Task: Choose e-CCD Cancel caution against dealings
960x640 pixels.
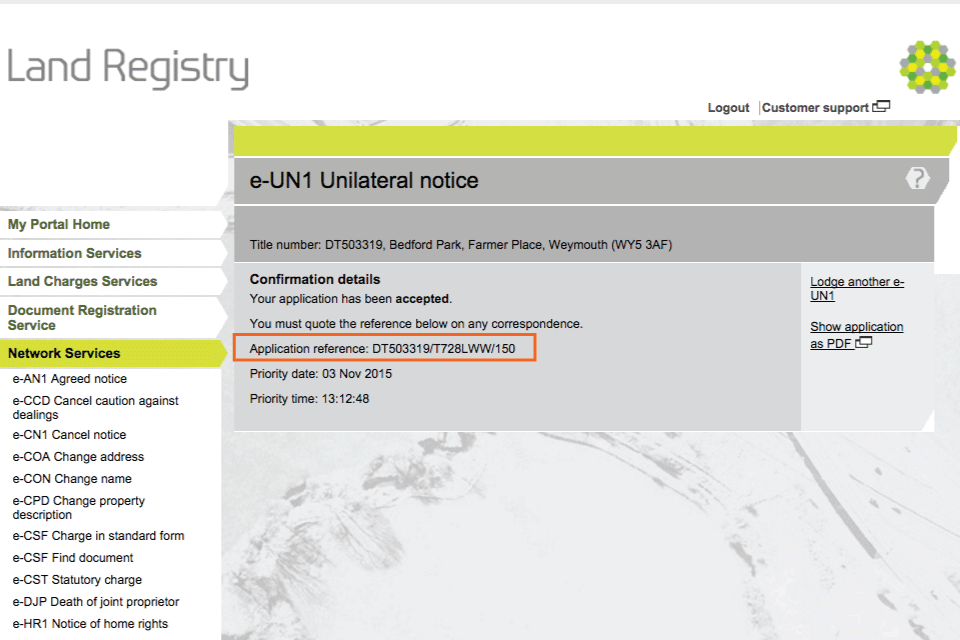Action: pos(95,408)
